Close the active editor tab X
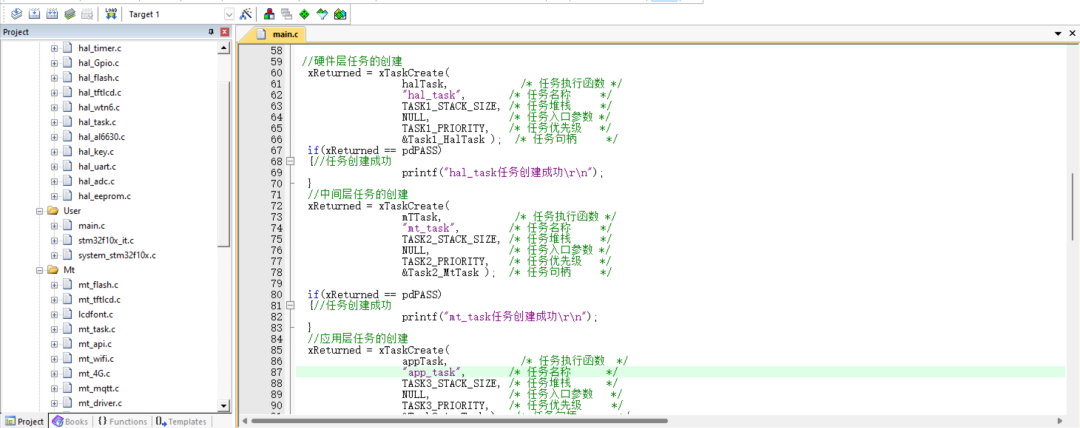 [x=1072, y=34]
